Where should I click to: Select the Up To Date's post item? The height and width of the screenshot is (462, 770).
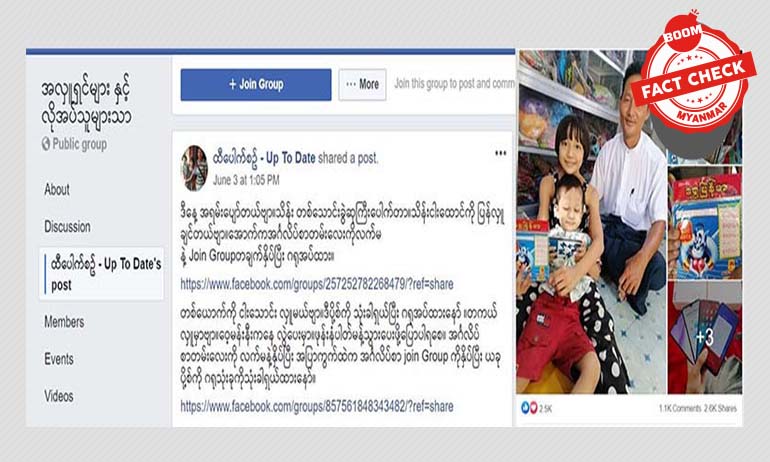102,274
